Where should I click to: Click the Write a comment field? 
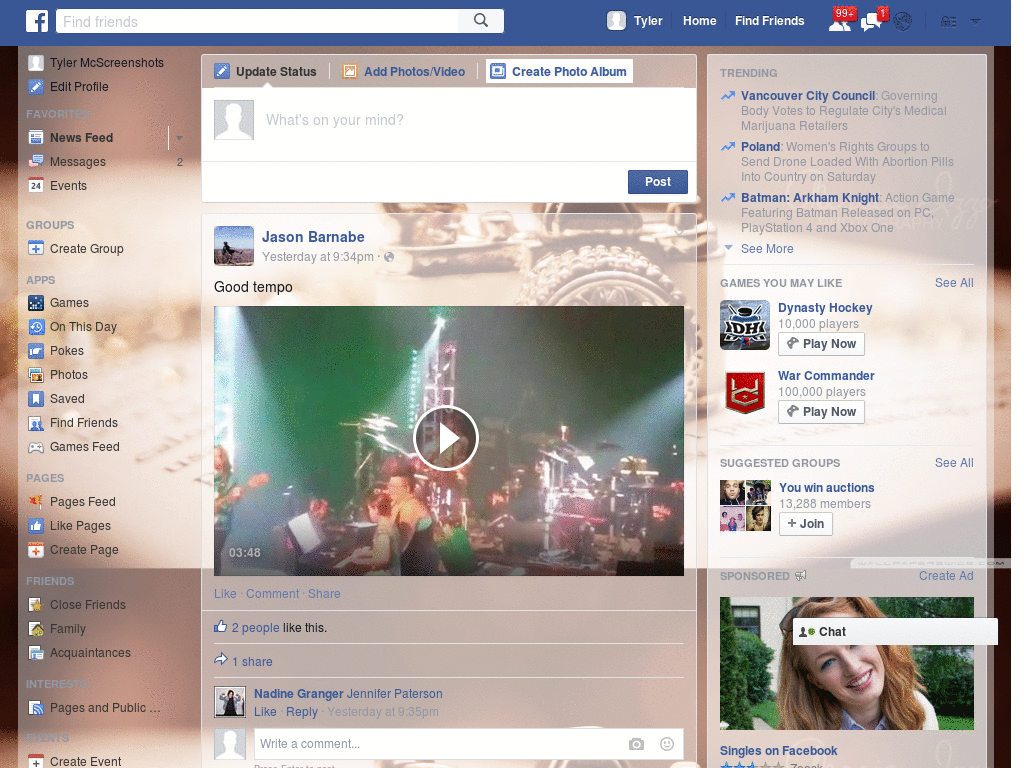pyautogui.click(x=438, y=744)
